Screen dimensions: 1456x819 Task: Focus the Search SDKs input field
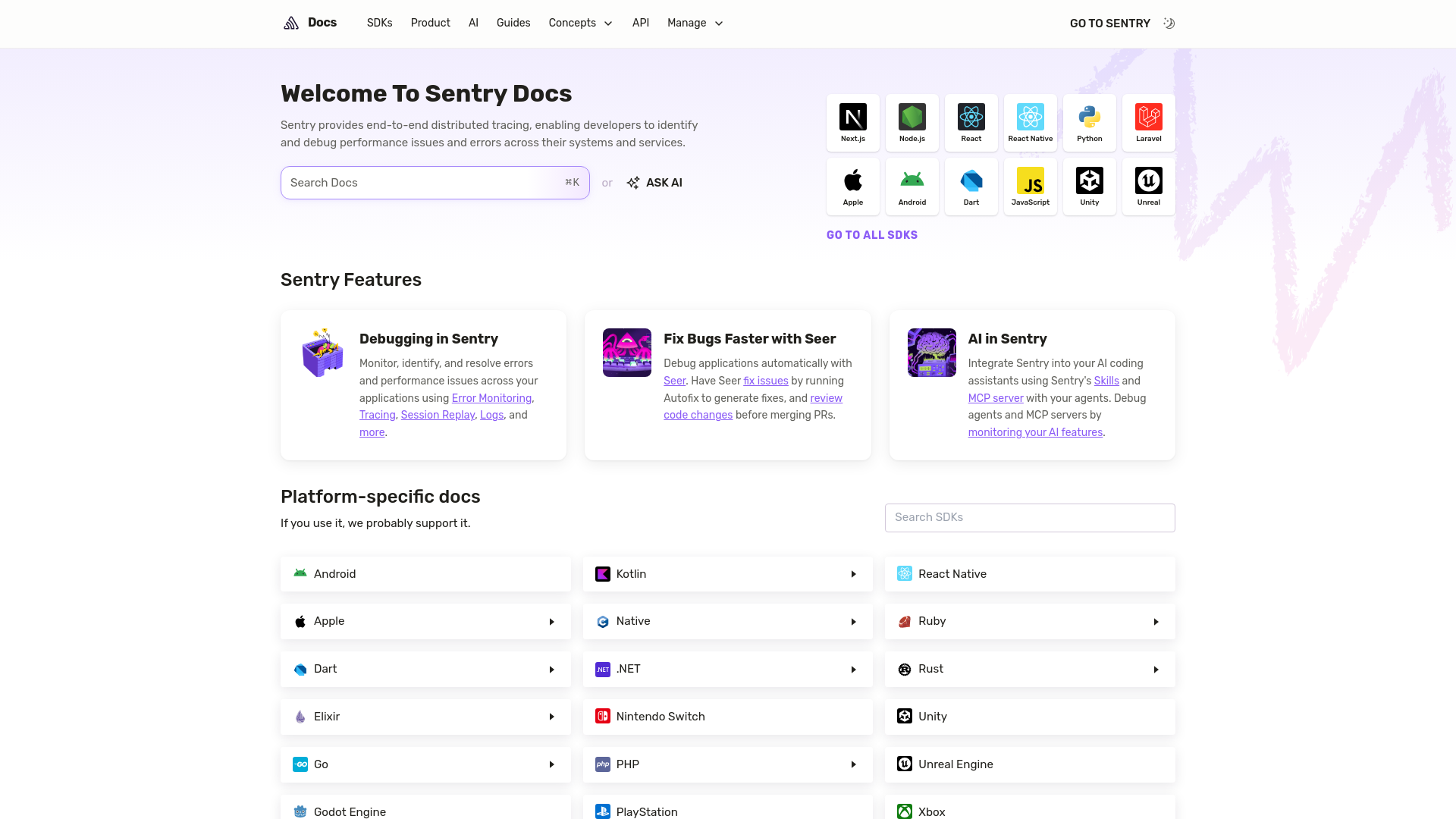tap(1030, 518)
